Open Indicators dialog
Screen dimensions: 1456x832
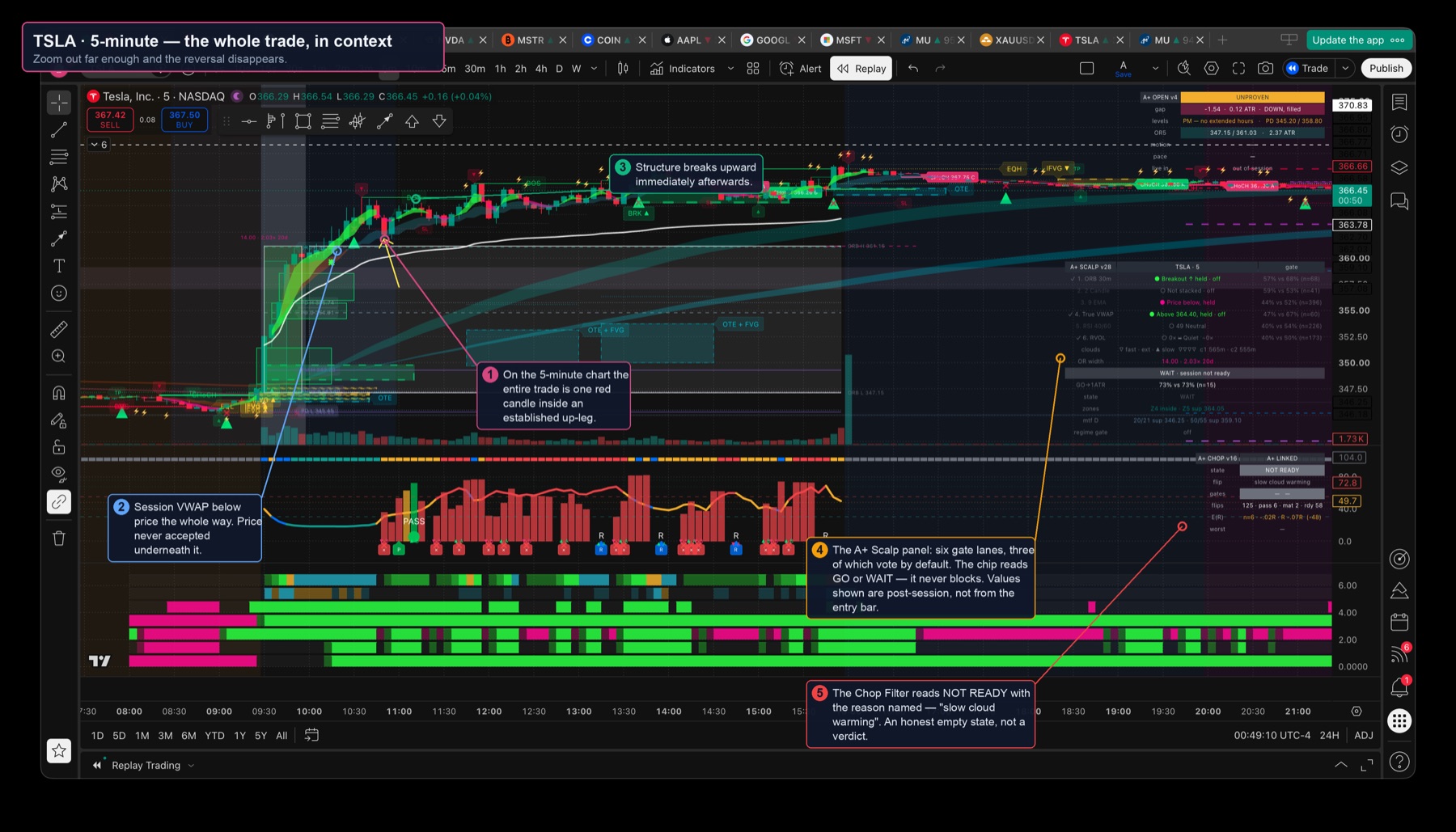pyautogui.click(x=683, y=69)
